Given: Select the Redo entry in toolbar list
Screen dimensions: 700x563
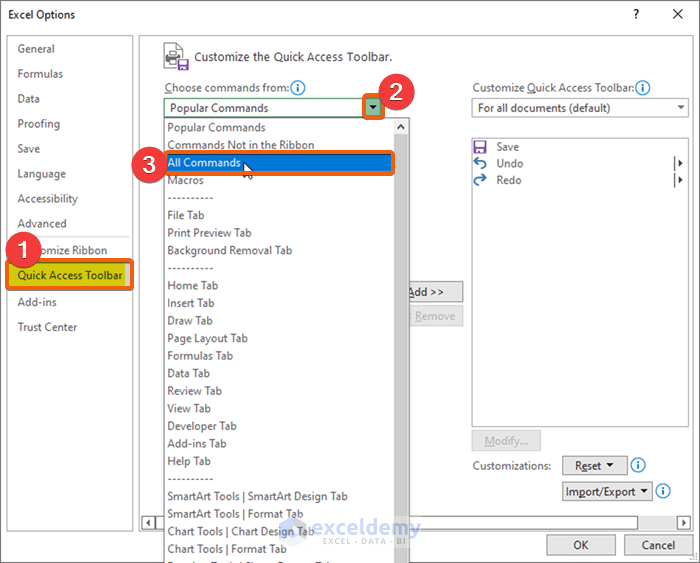Looking at the screenshot, I should (x=580, y=180).
